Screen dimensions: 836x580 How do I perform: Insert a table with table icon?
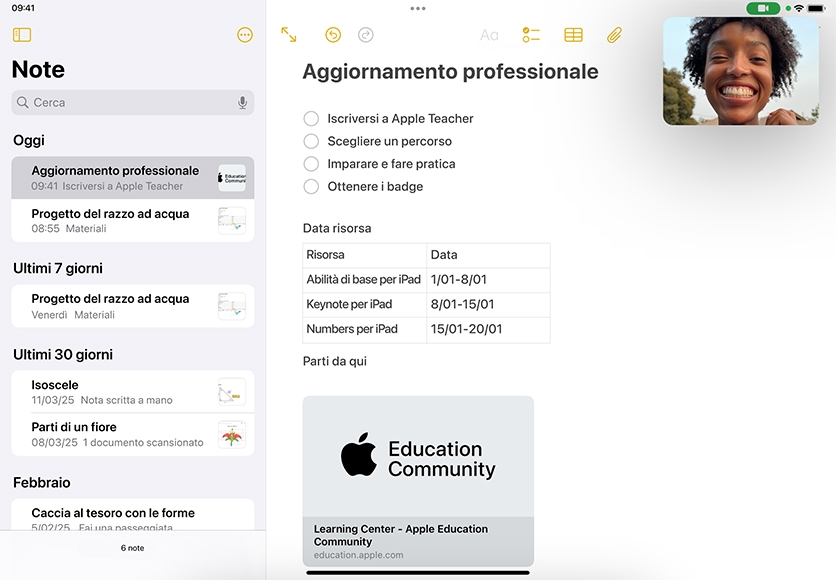(x=573, y=35)
